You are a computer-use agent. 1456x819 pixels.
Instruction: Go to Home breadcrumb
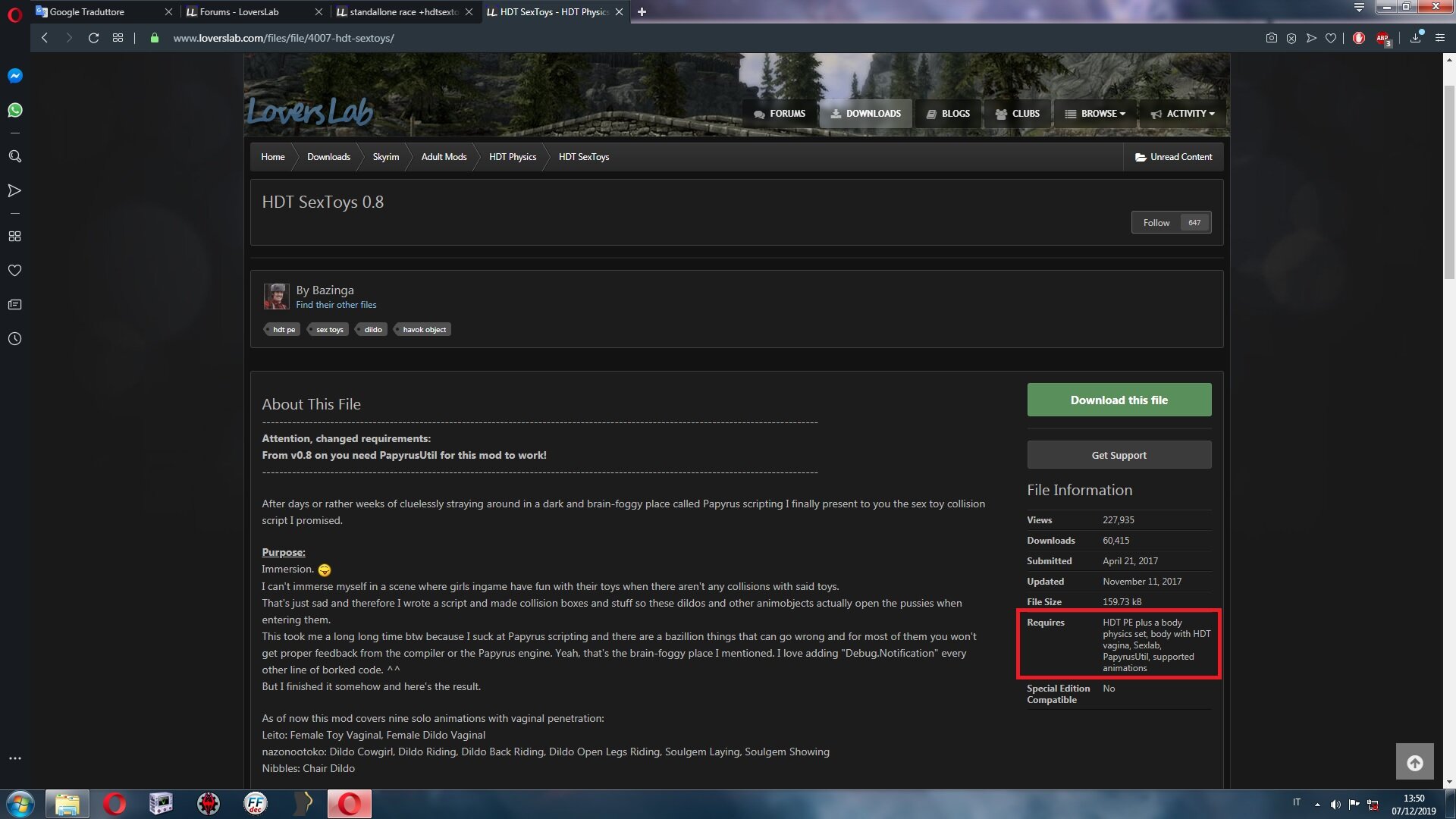[273, 157]
